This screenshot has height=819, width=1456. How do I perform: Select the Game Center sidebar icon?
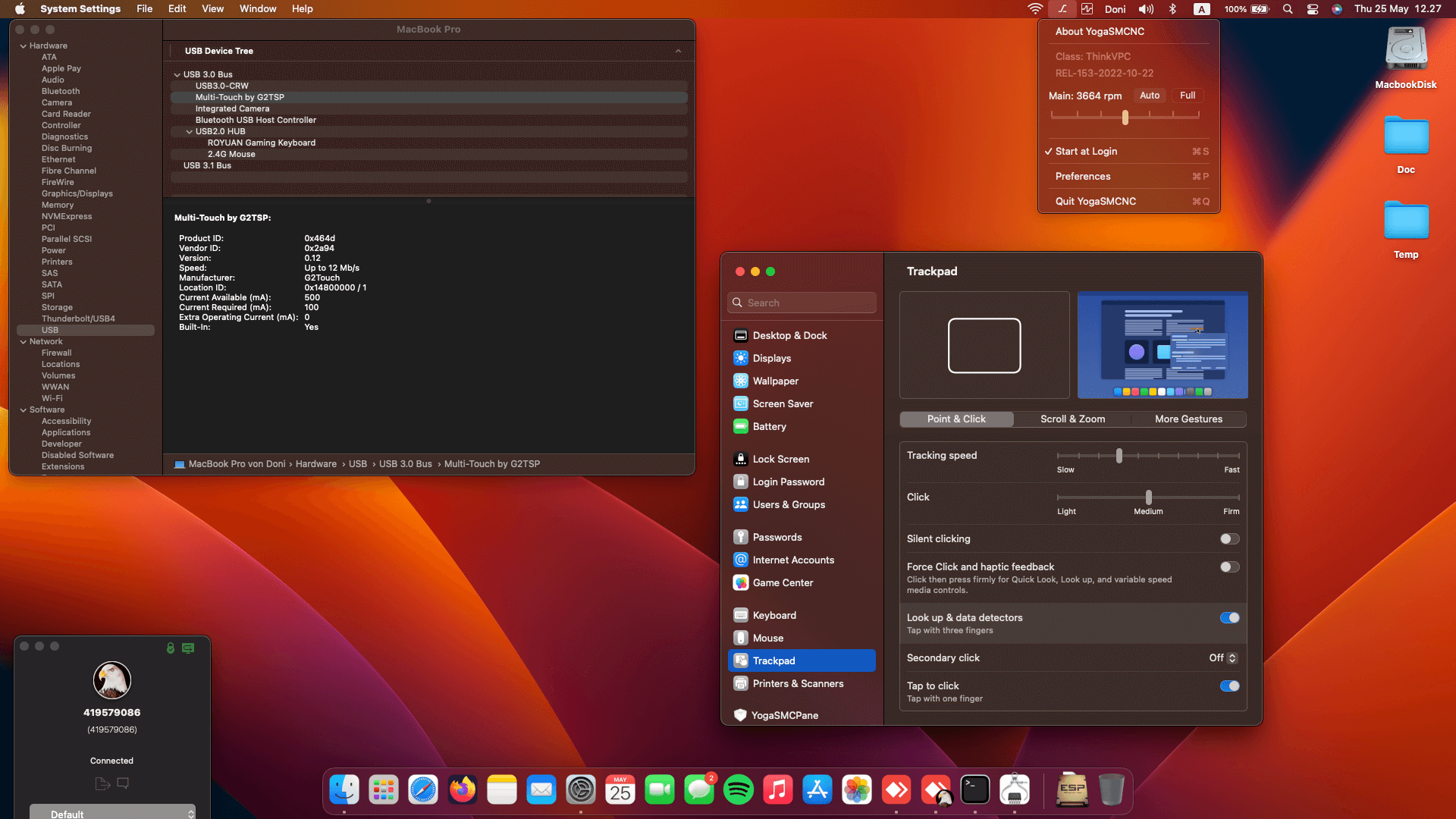point(741,582)
